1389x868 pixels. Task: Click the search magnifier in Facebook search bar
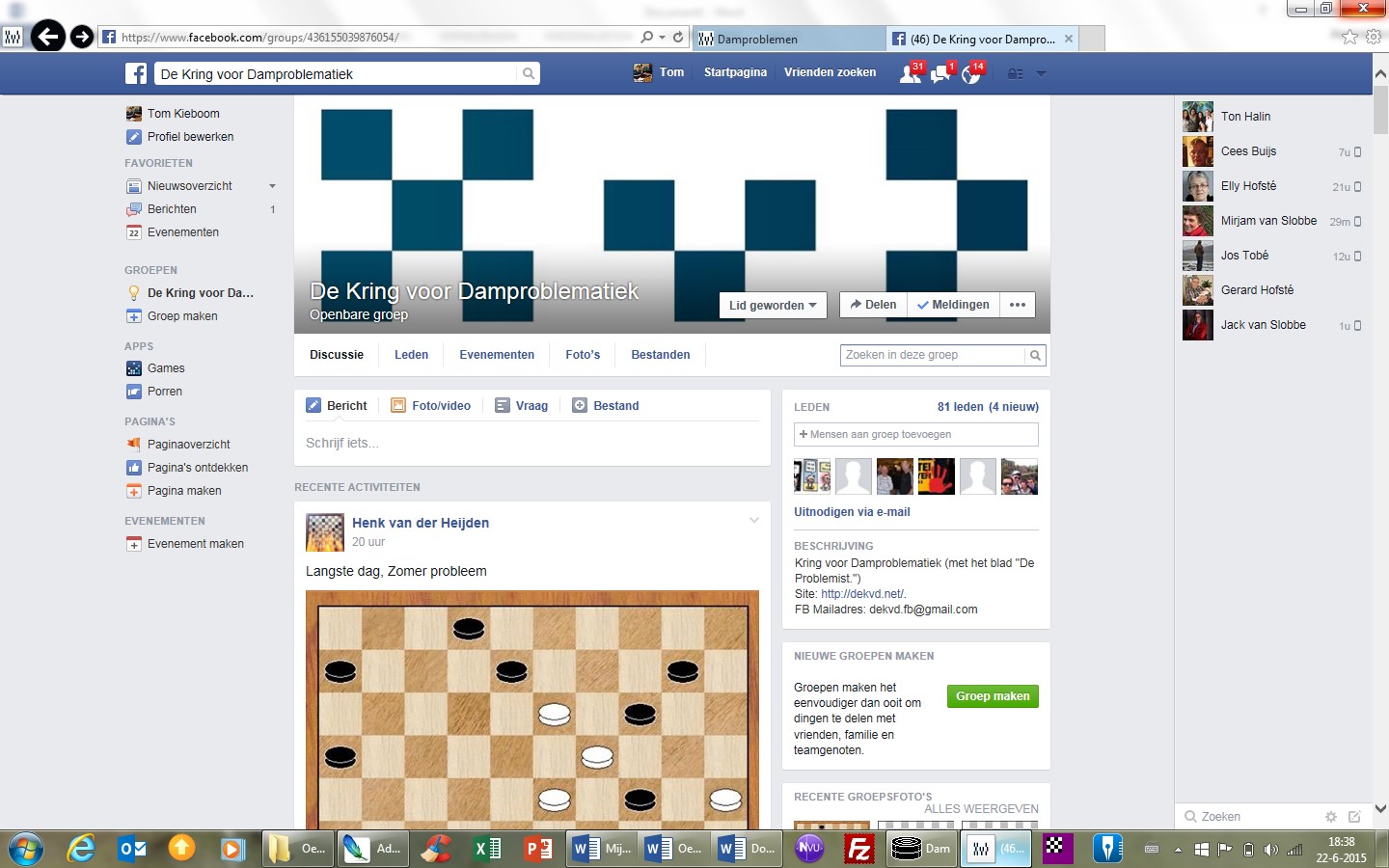(x=528, y=73)
